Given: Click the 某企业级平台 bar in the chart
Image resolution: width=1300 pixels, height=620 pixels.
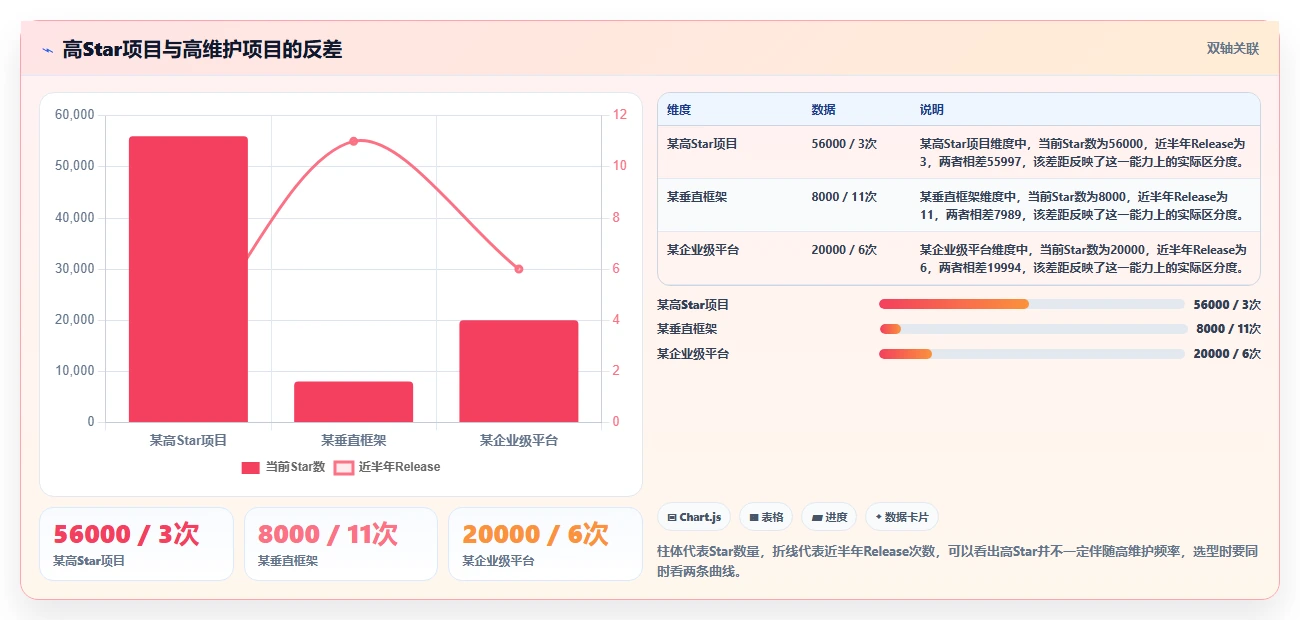Looking at the screenshot, I should pyautogui.click(x=519, y=371).
